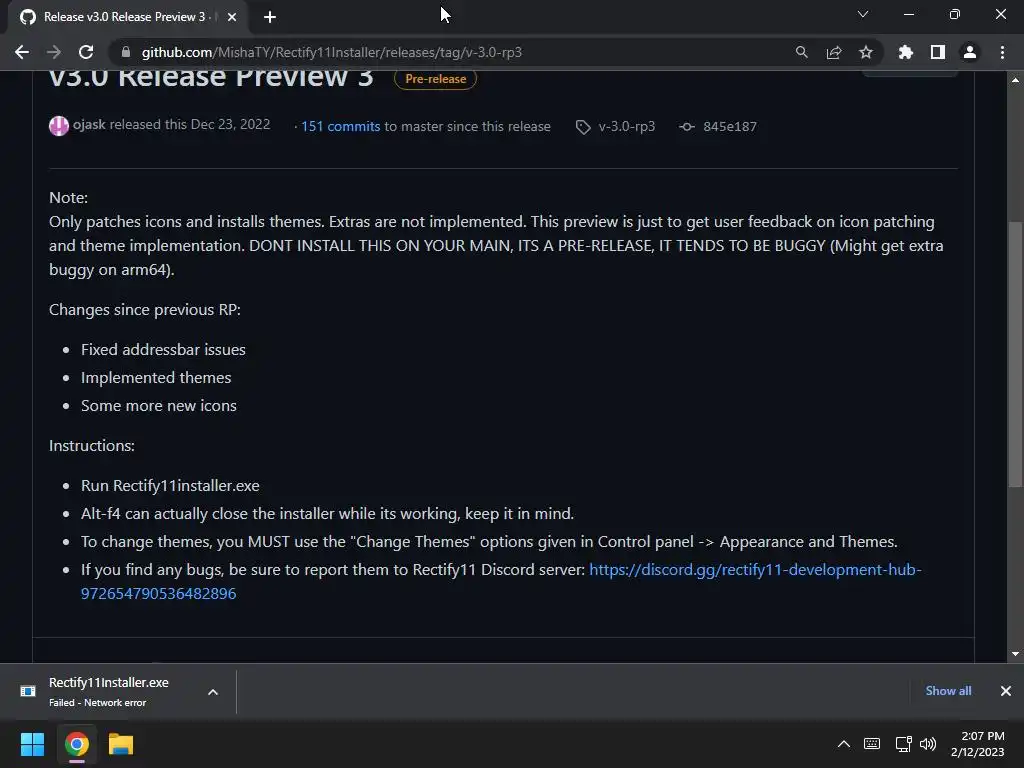Open ojask's user avatar
1024x768 pixels.
point(59,125)
